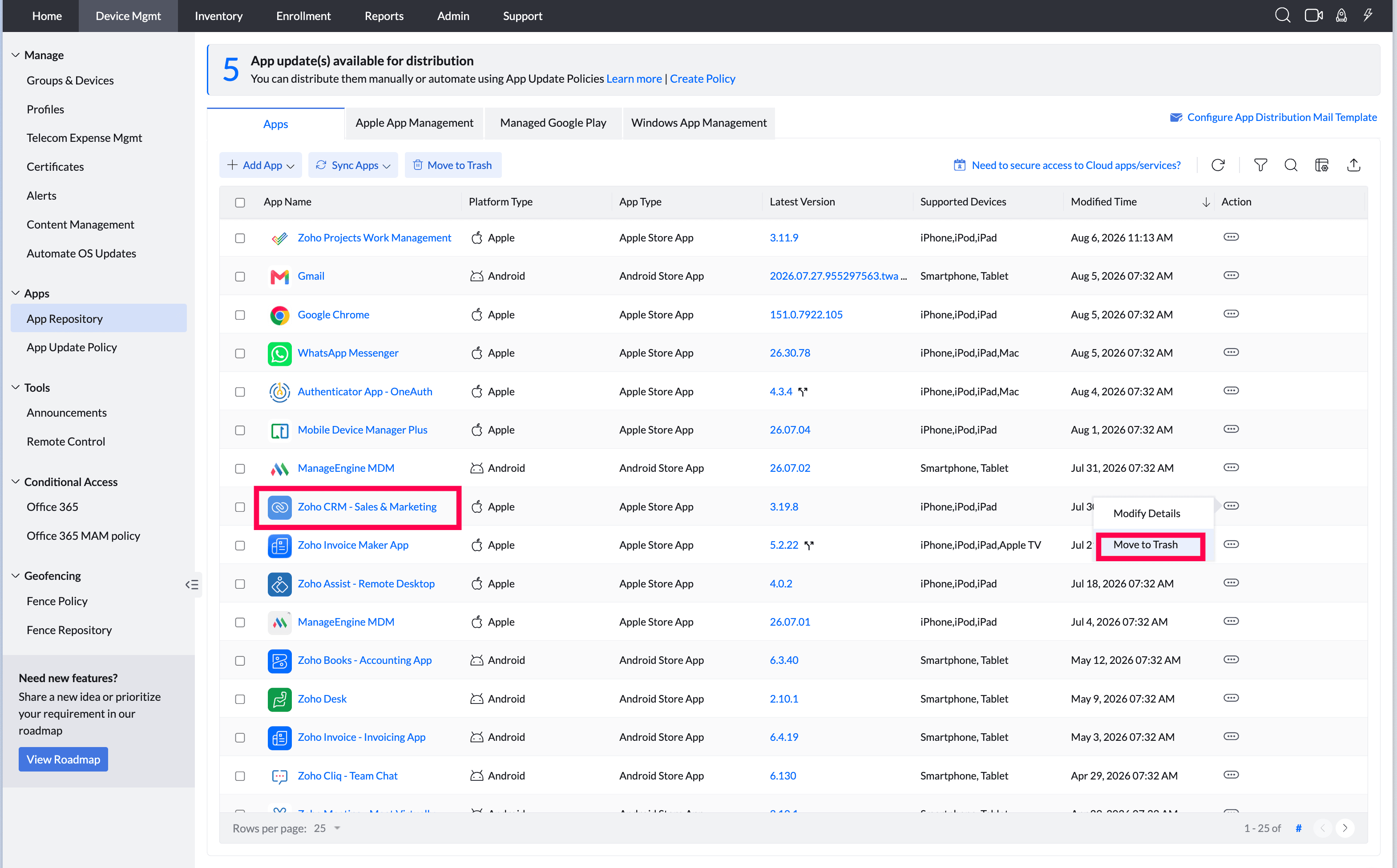This screenshot has height=868, width=1397.
Task: Open action menu for Zoho Books row
Action: [1231, 660]
